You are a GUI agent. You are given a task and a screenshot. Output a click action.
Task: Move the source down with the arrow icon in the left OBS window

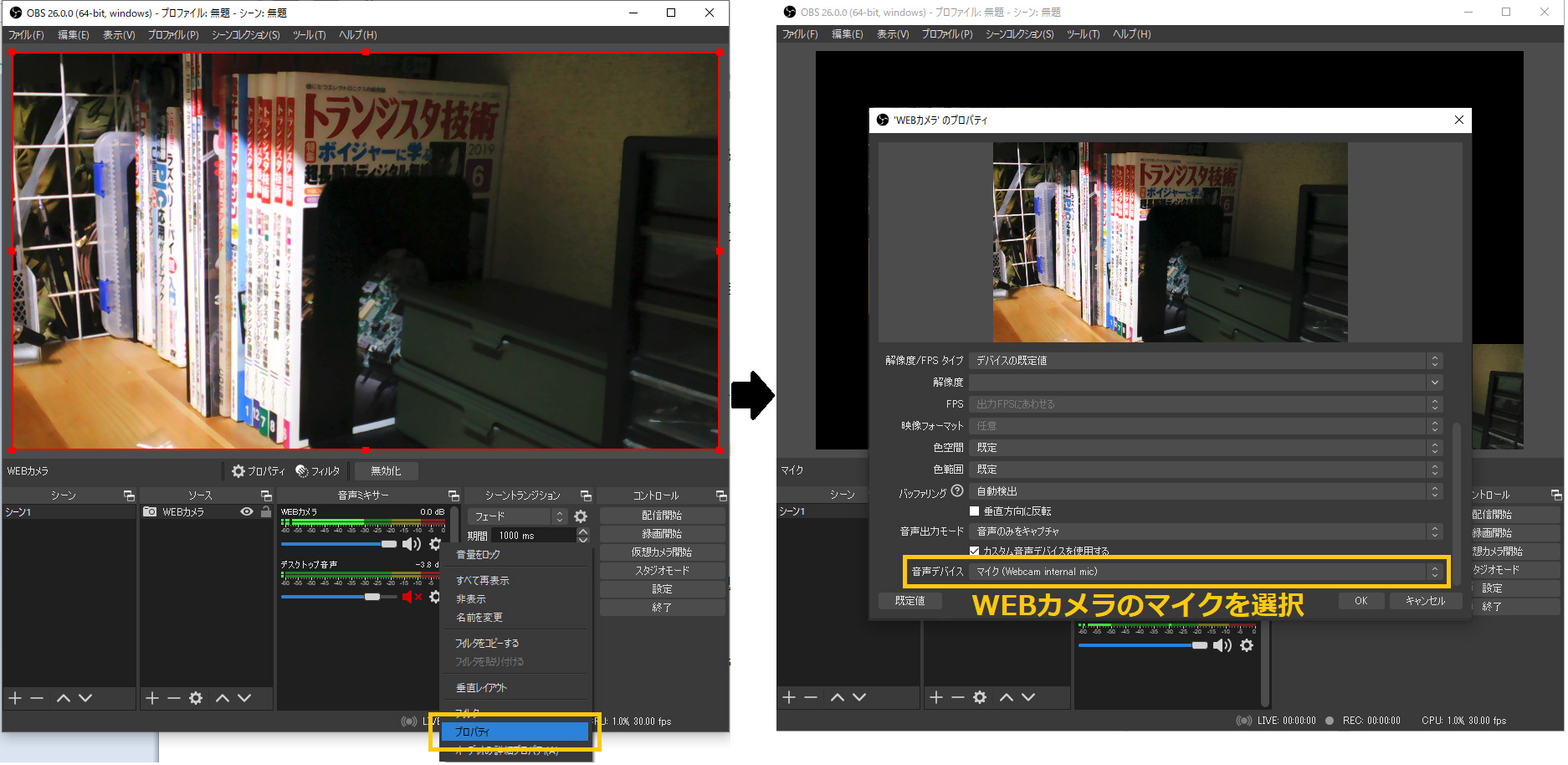[244, 698]
